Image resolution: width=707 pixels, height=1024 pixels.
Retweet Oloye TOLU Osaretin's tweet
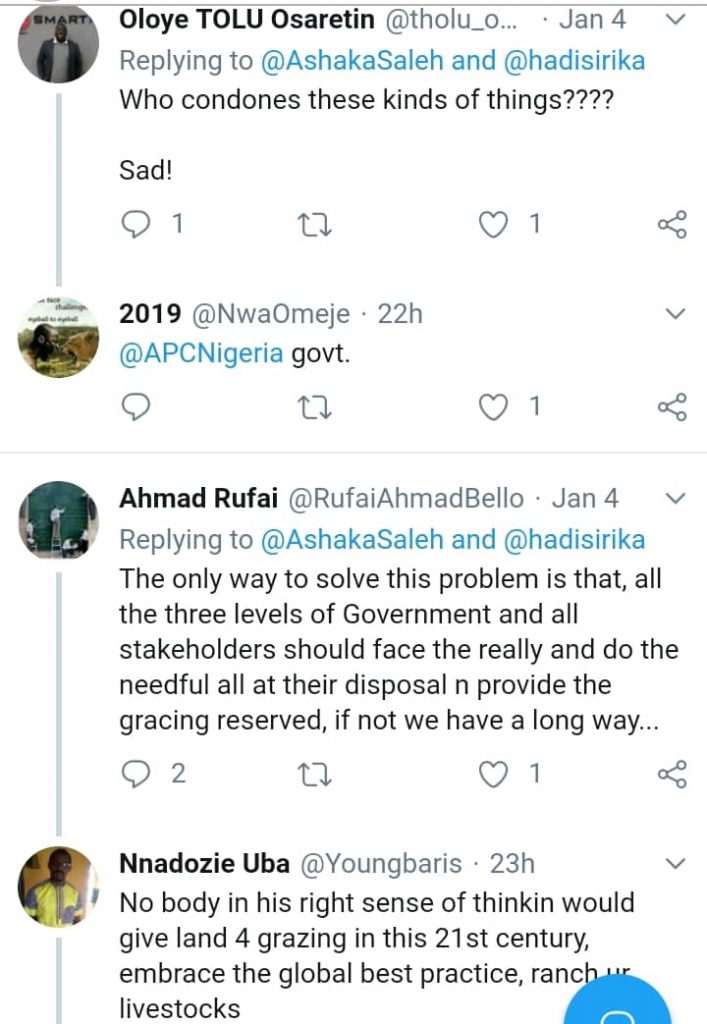(315, 224)
